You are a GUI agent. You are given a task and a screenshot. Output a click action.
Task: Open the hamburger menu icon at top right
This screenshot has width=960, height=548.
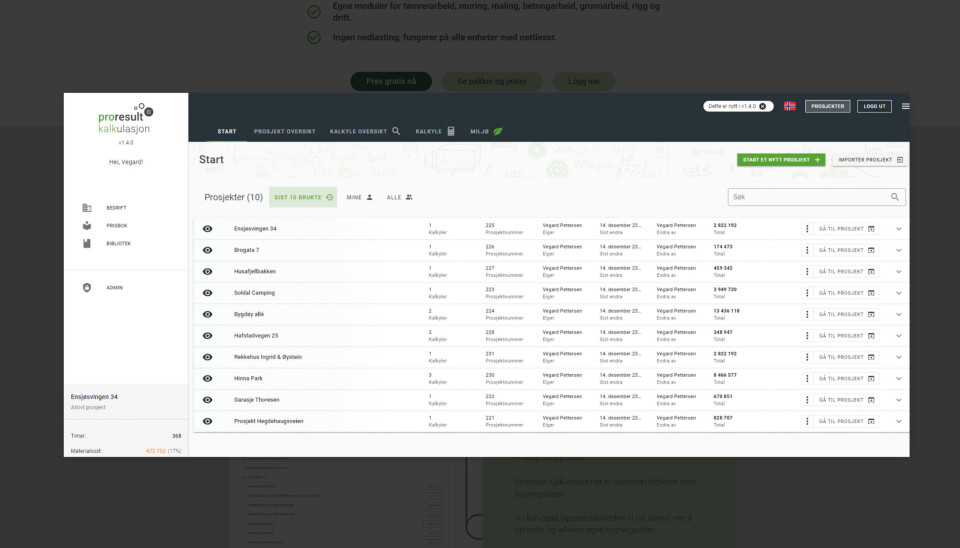(905, 106)
